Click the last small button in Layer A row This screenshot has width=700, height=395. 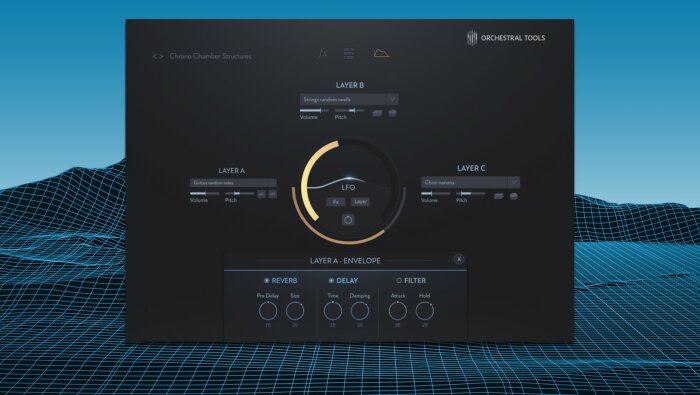(x=272, y=194)
